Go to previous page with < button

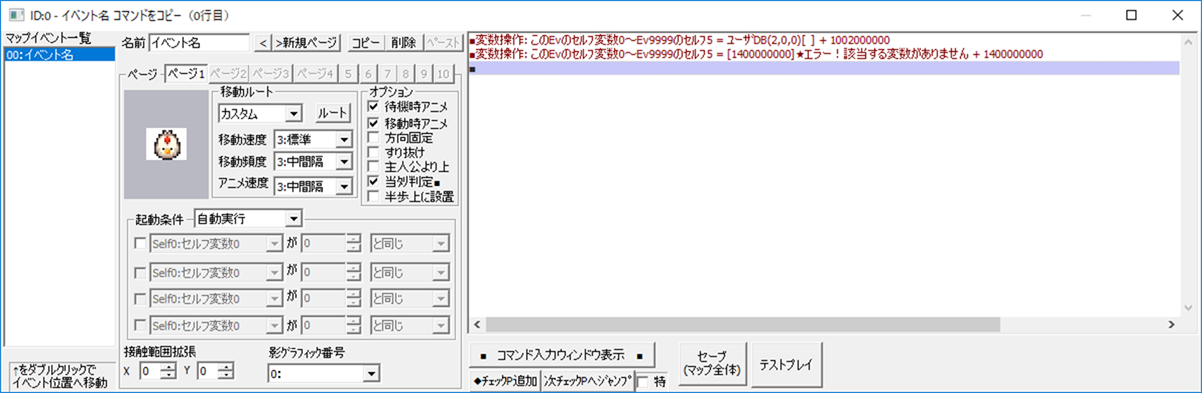[263, 43]
